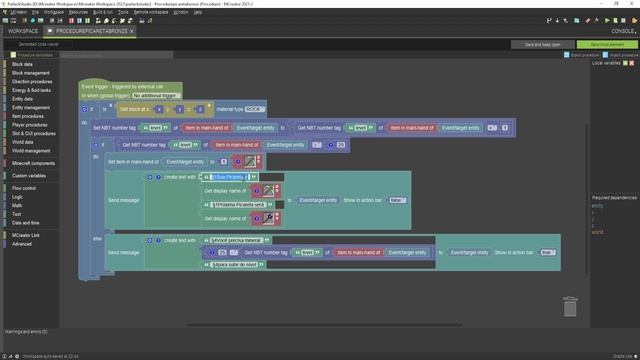Screen dimensions: 640x360
Task: Select Math category
Action: [17, 206]
